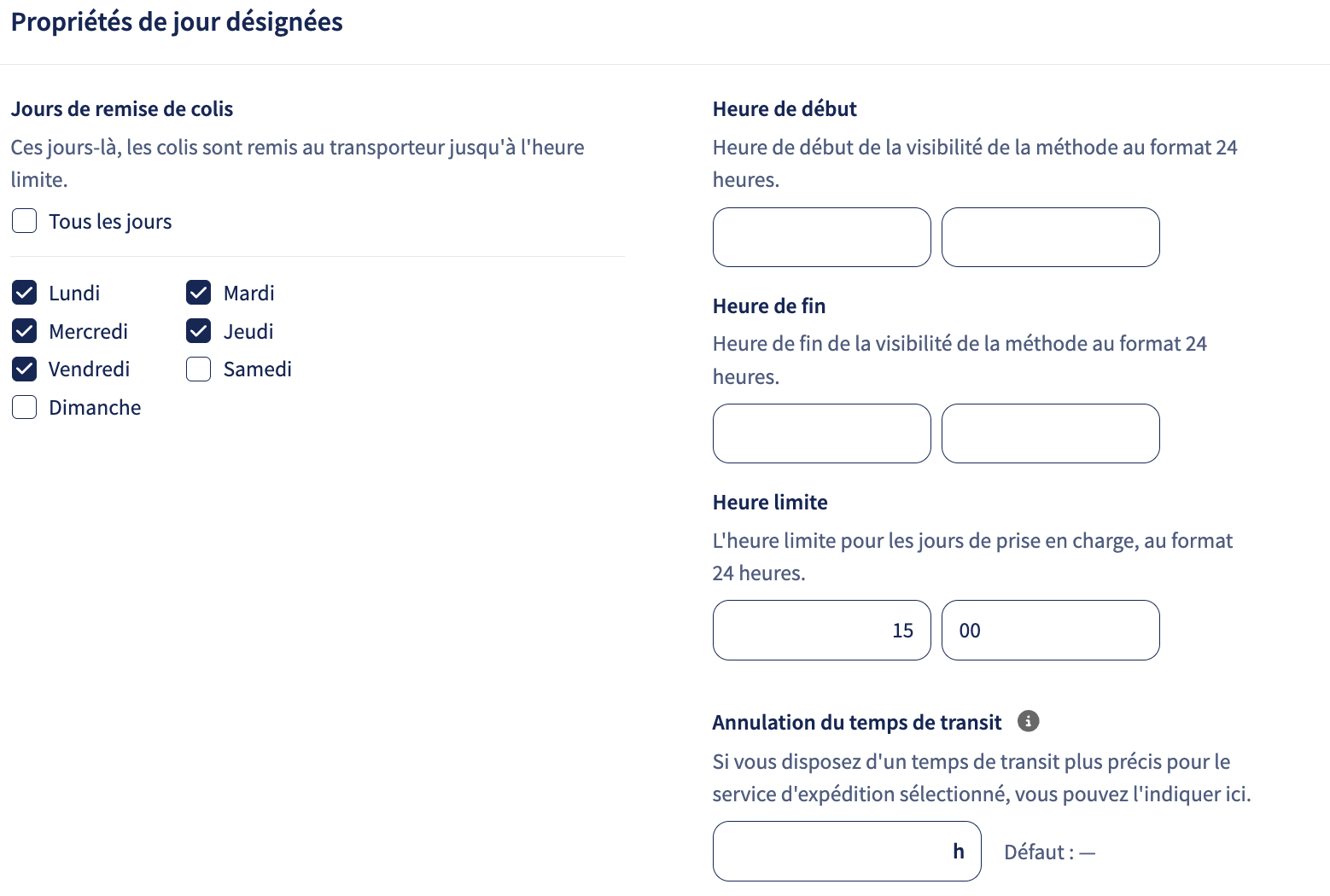
Task: Deselect the Jeudi checkbox
Action: point(199,331)
